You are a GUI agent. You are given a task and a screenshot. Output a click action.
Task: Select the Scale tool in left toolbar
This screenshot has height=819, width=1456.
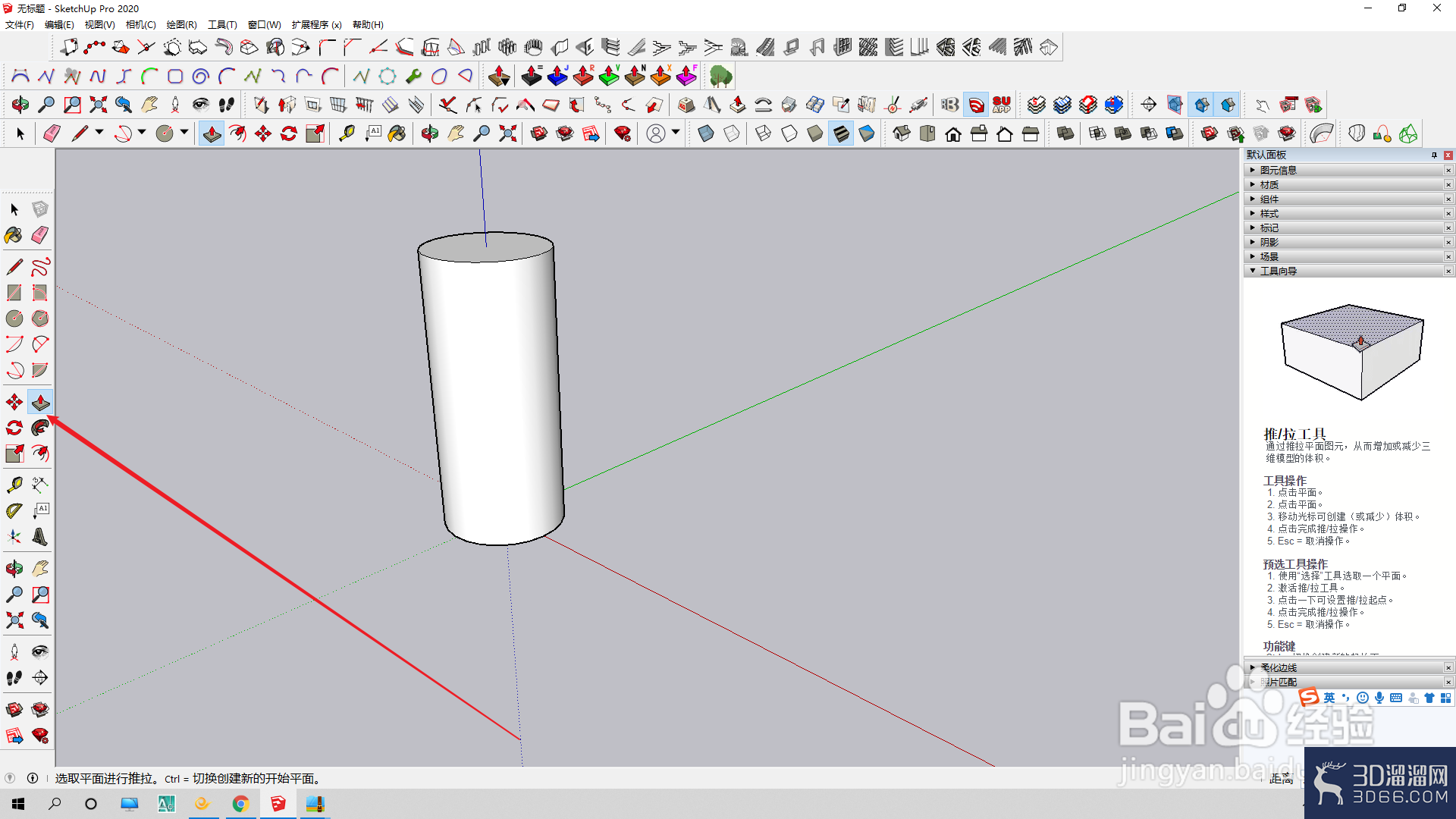point(14,453)
